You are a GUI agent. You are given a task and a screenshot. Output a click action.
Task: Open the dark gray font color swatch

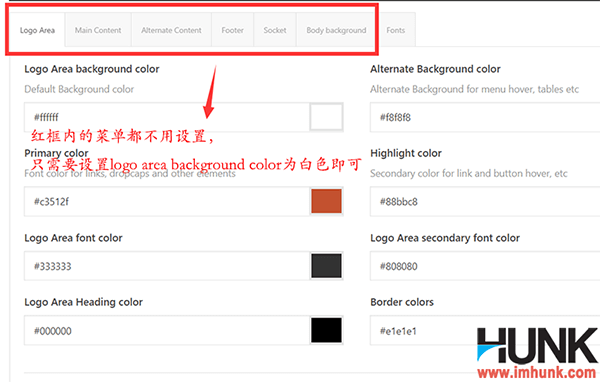tap(326, 266)
